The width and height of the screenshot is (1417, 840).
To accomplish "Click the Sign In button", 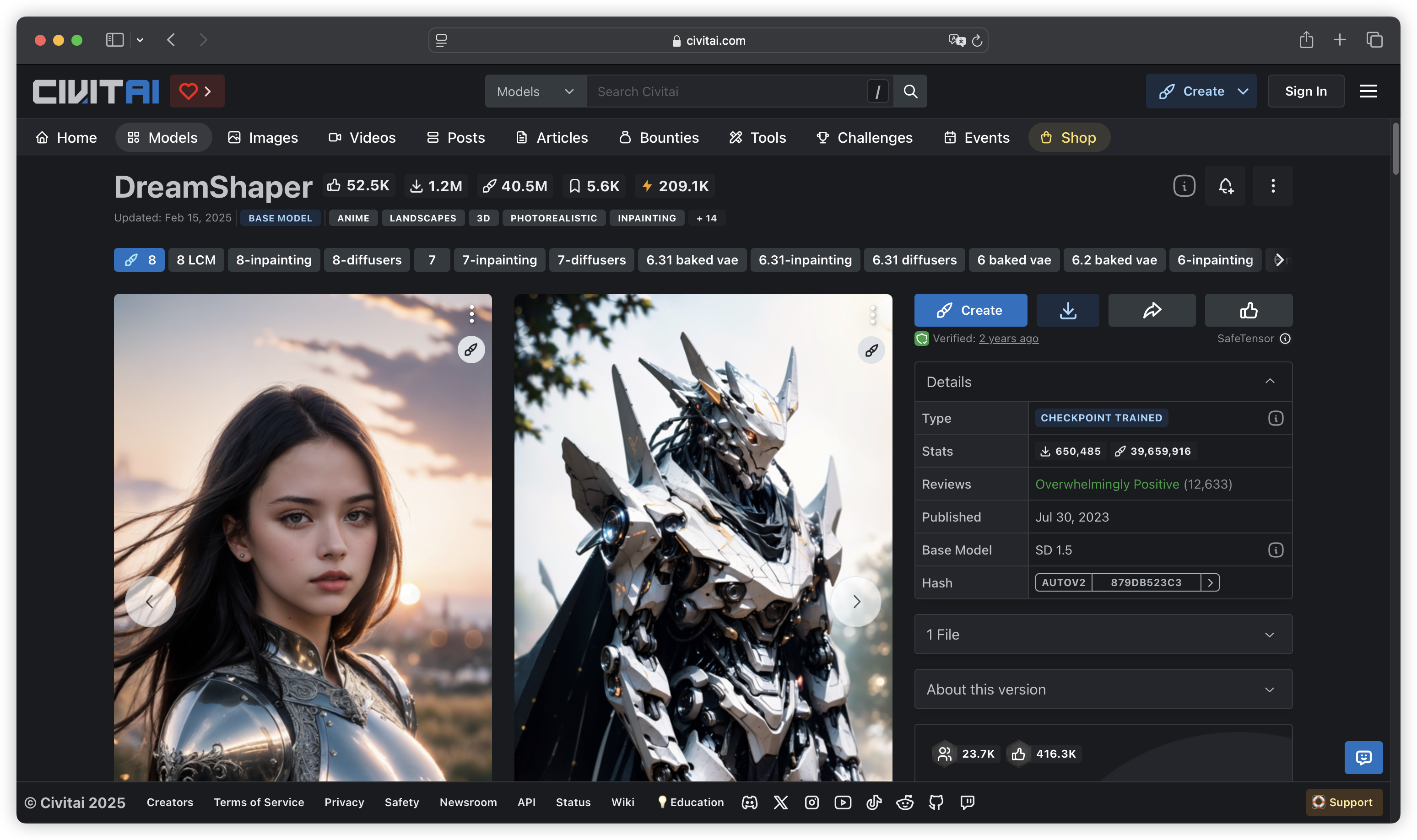I will pyautogui.click(x=1305, y=91).
